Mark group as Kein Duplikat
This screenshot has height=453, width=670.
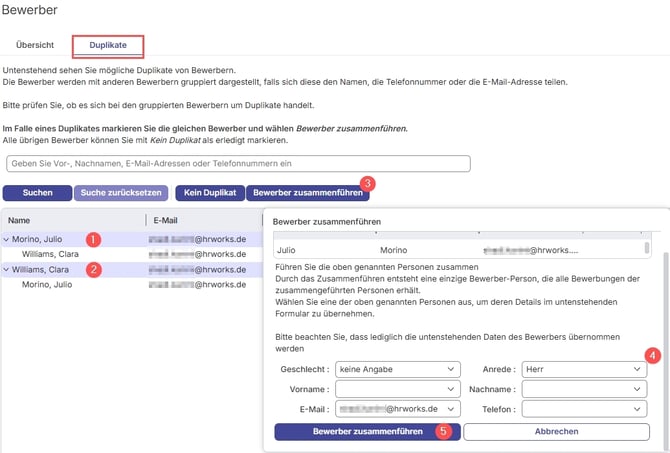point(208,191)
